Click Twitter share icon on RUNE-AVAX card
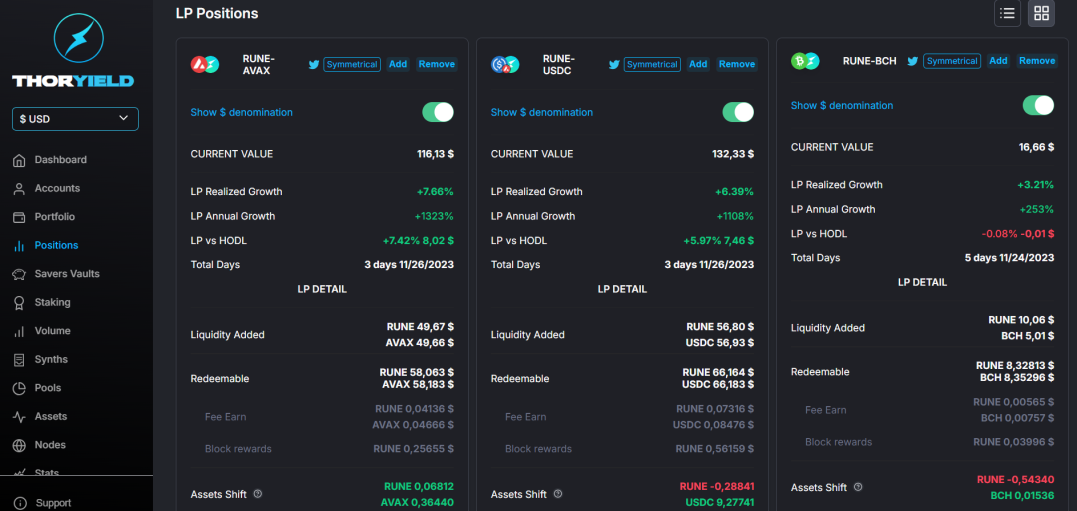 [x=314, y=65]
